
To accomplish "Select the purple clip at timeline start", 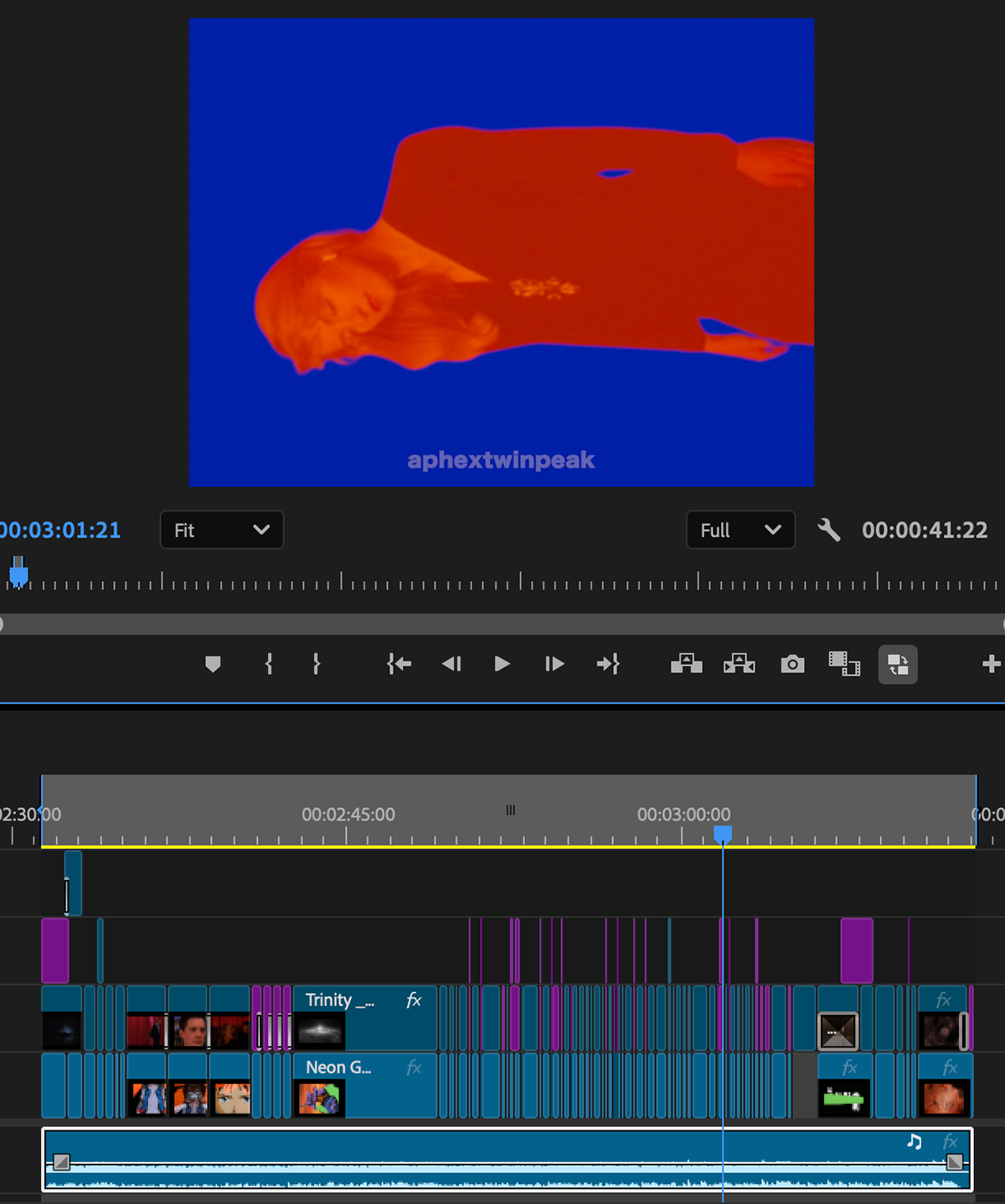I will [55, 950].
